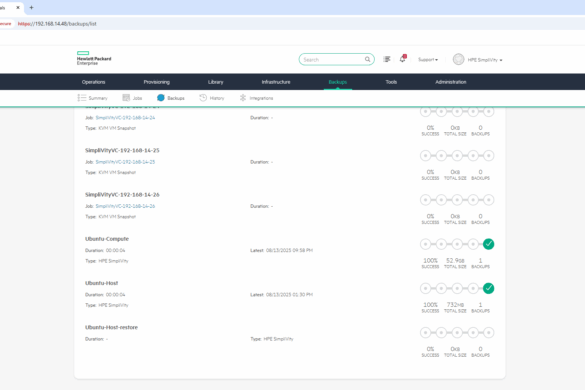Open the Ubuntu-Host-restore backup entry
This screenshot has height=390, width=585.
(112, 327)
